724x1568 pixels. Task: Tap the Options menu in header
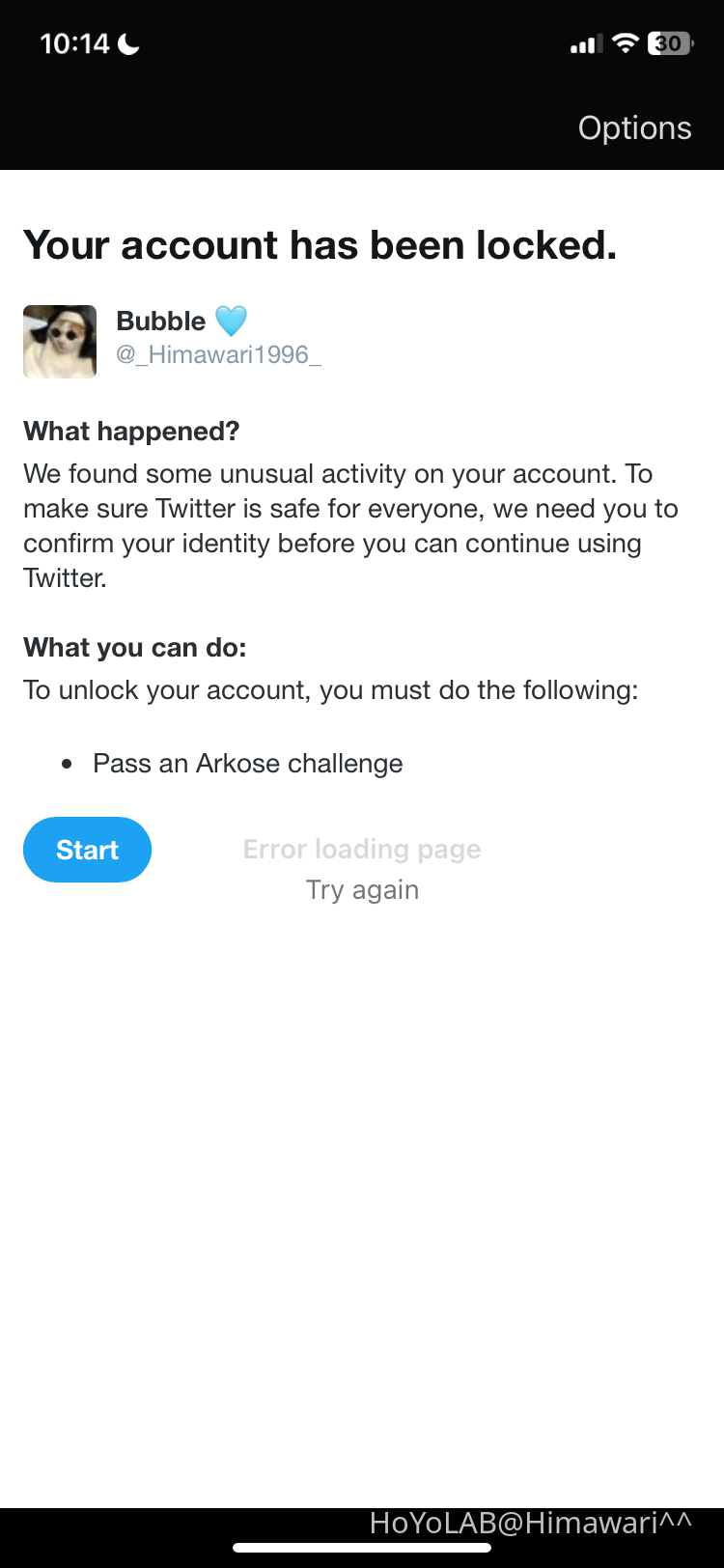[x=634, y=128]
